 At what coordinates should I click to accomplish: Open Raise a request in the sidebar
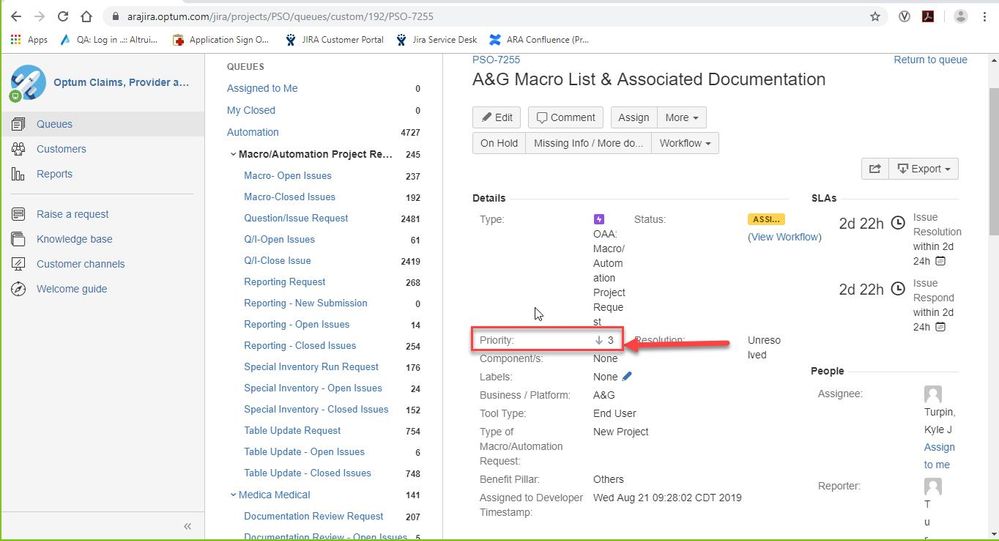73,214
